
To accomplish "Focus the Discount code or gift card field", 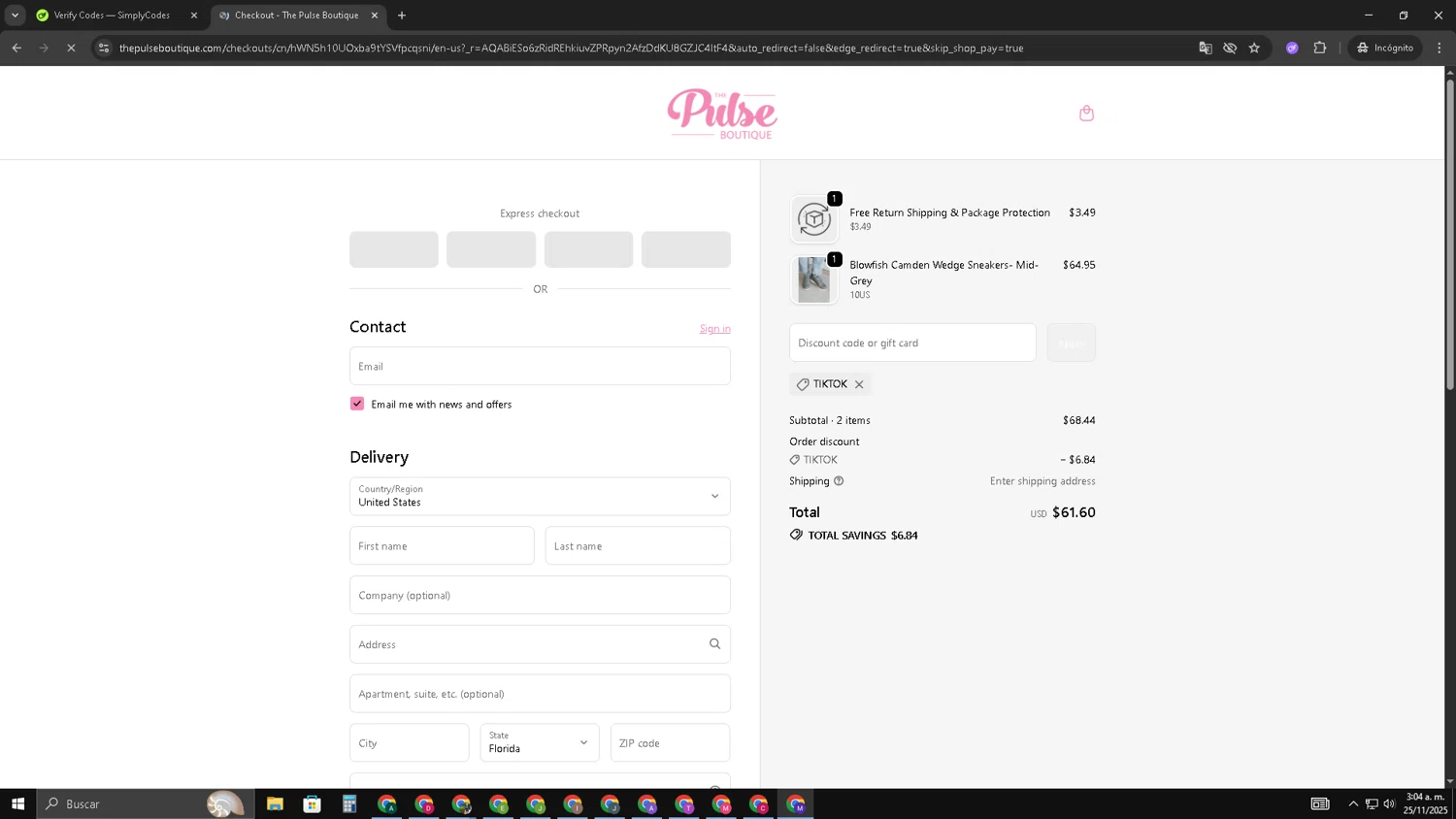I will coord(912,343).
